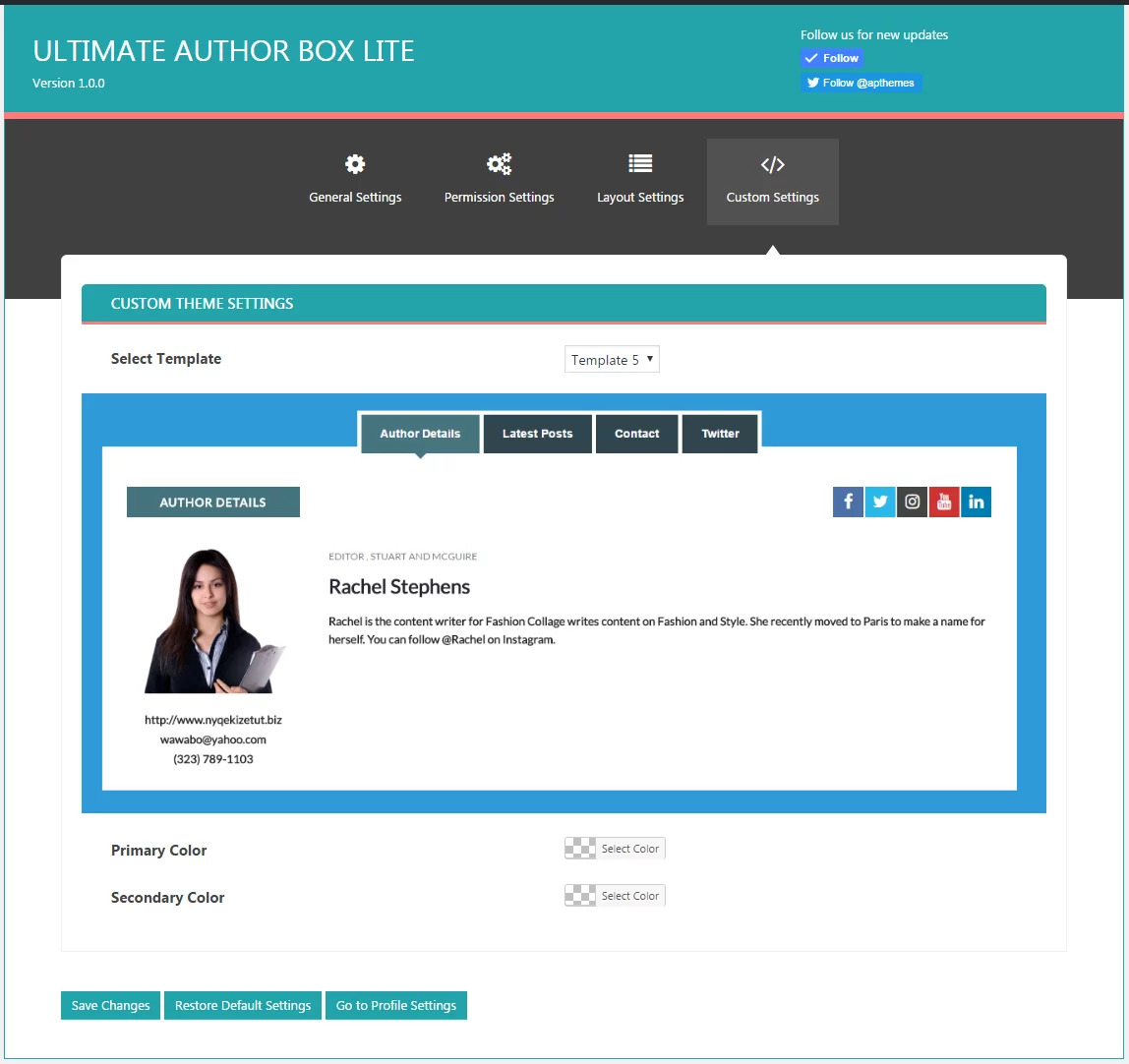Screen dimensions: 1129x1064
Task: Click the Follow @apthemes Twitter badge
Action: (862, 83)
